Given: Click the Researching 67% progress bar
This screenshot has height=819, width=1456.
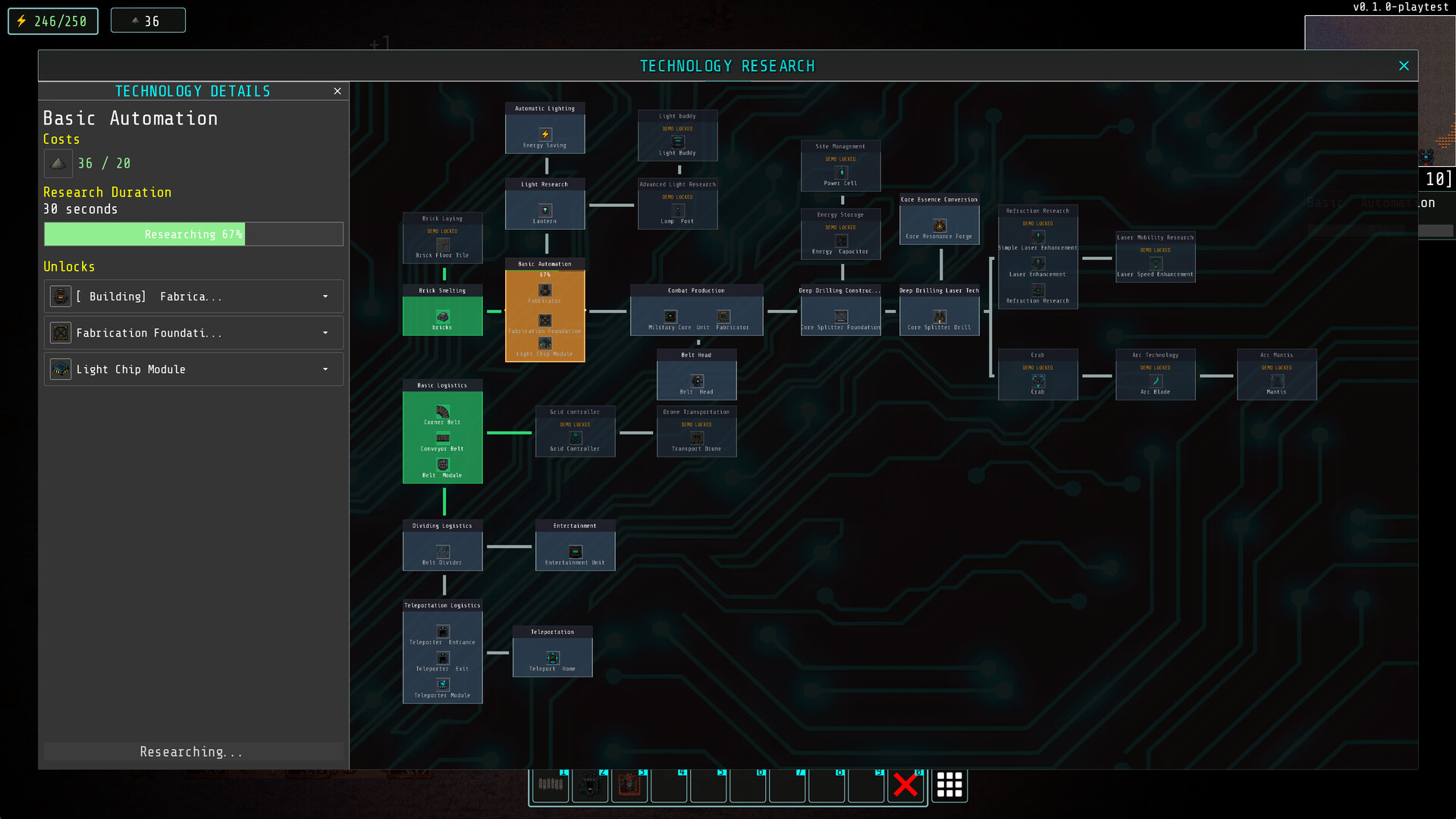Looking at the screenshot, I should (192, 234).
